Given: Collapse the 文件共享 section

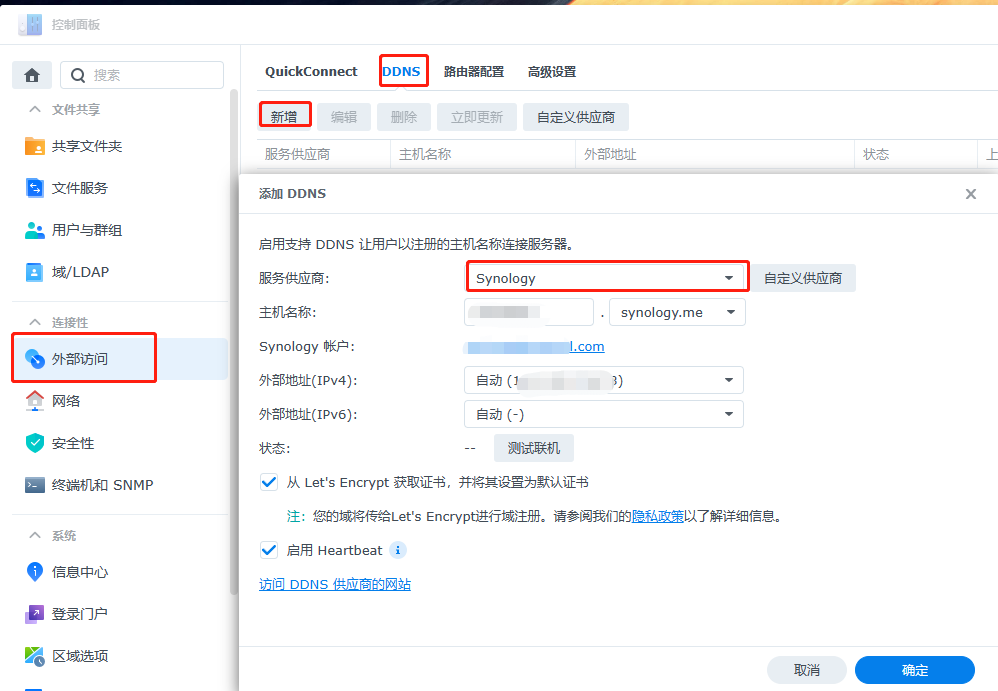Looking at the screenshot, I should click(35, 109).
